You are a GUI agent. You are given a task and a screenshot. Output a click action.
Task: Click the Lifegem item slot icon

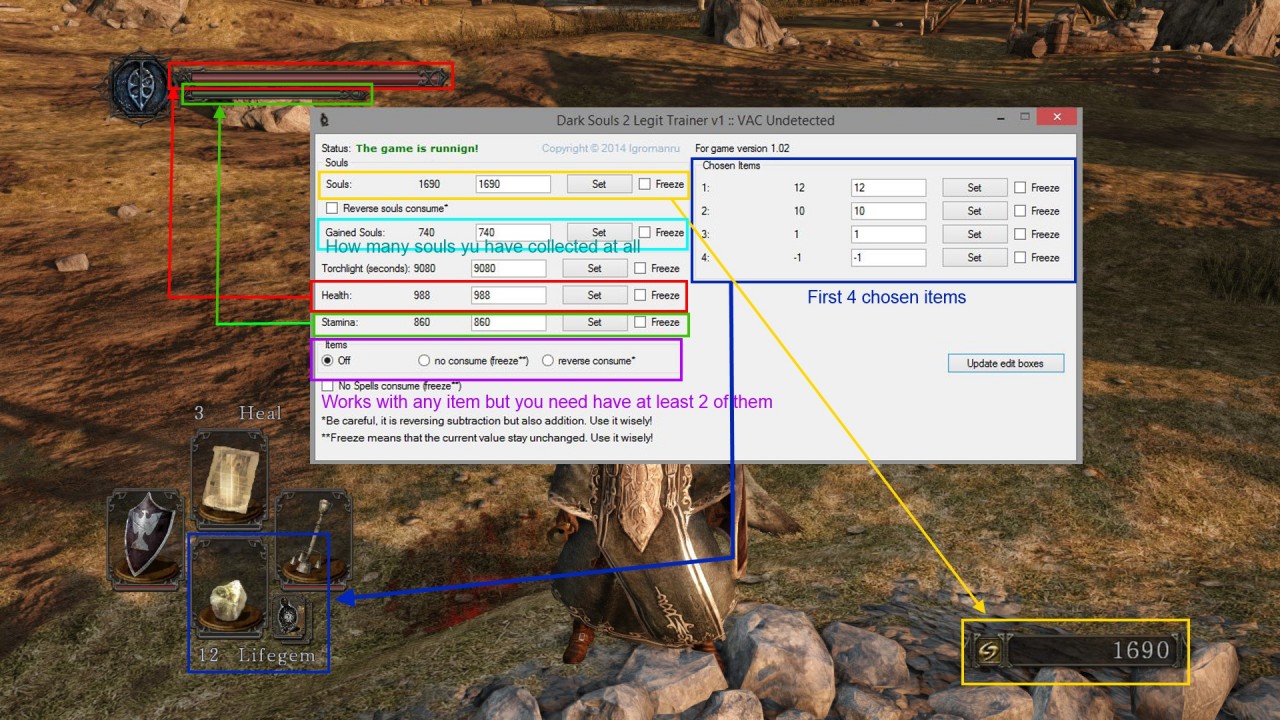tap(229, 594)
